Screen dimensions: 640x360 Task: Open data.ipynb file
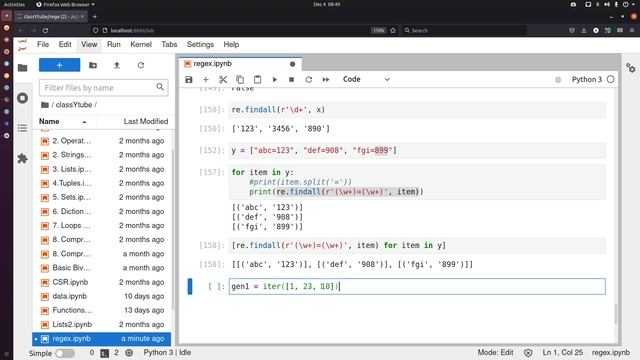(x=102, y=296)
